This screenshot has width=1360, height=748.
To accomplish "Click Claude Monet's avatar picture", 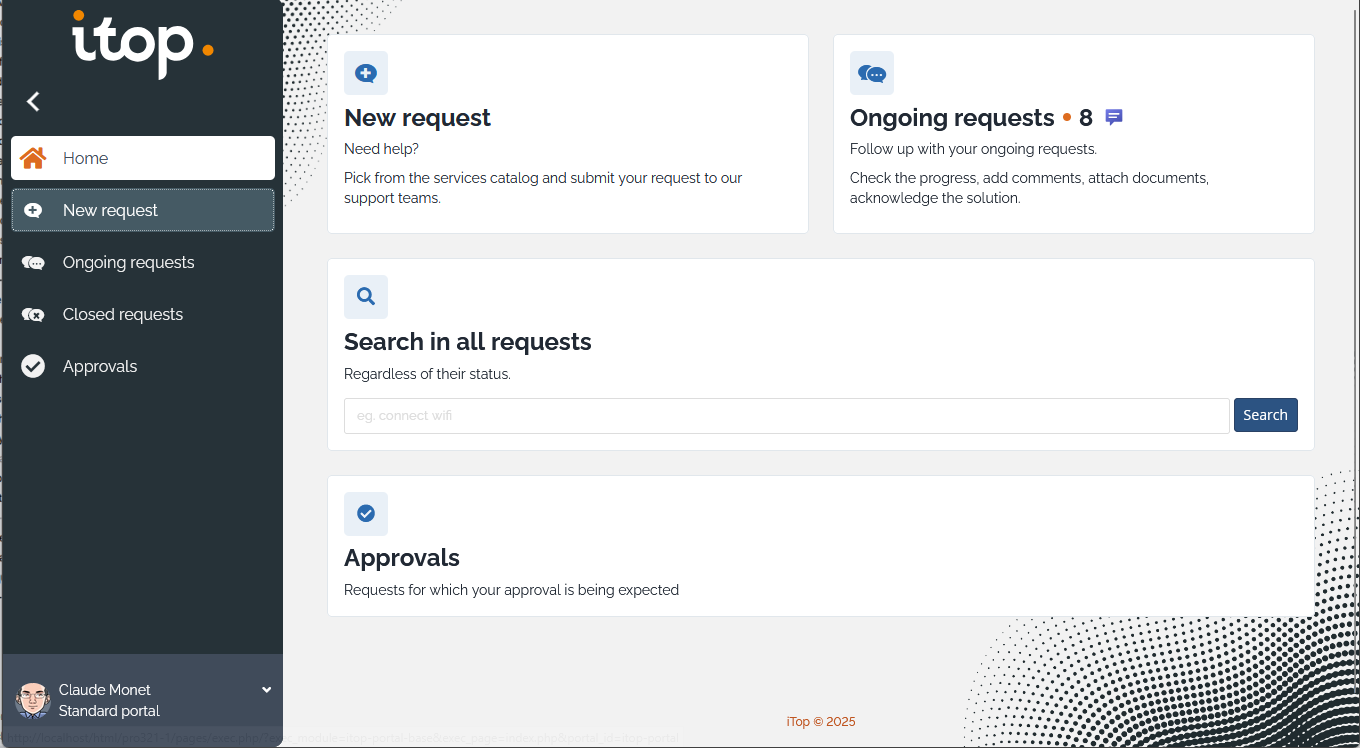I will coord(33,700).
